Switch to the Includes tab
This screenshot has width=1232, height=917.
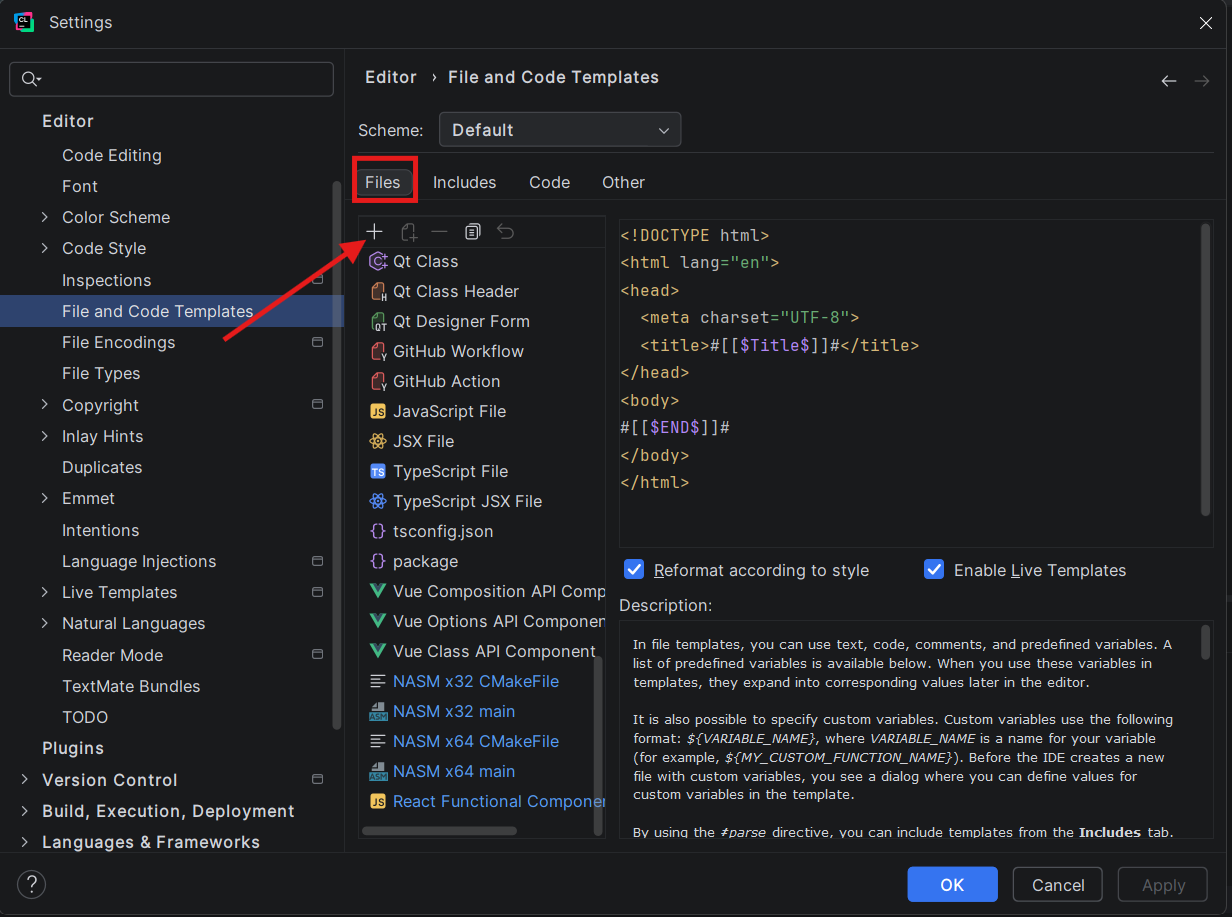click(464, 182)
